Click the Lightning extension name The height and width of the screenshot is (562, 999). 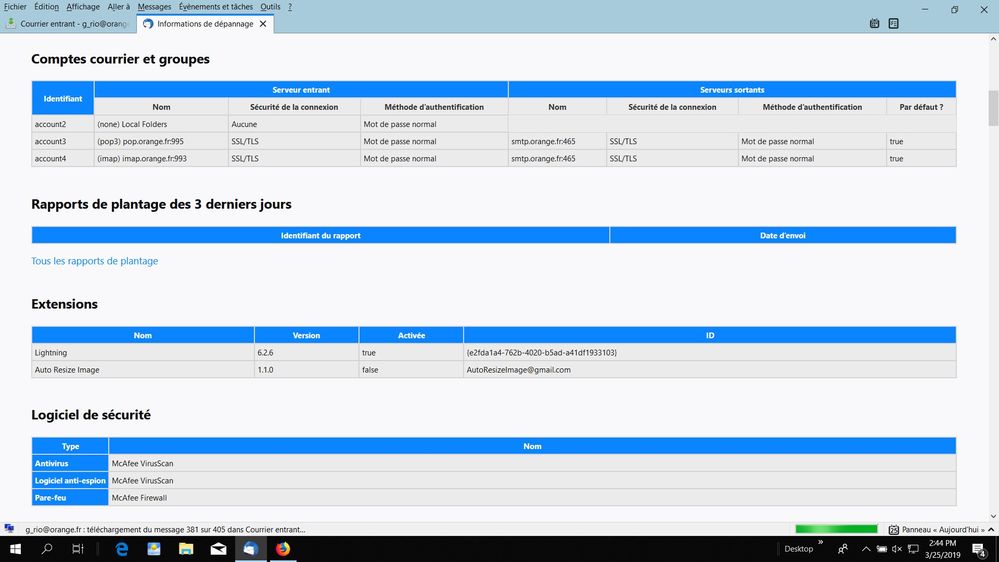pyautogui.click(x=51, y=352)
